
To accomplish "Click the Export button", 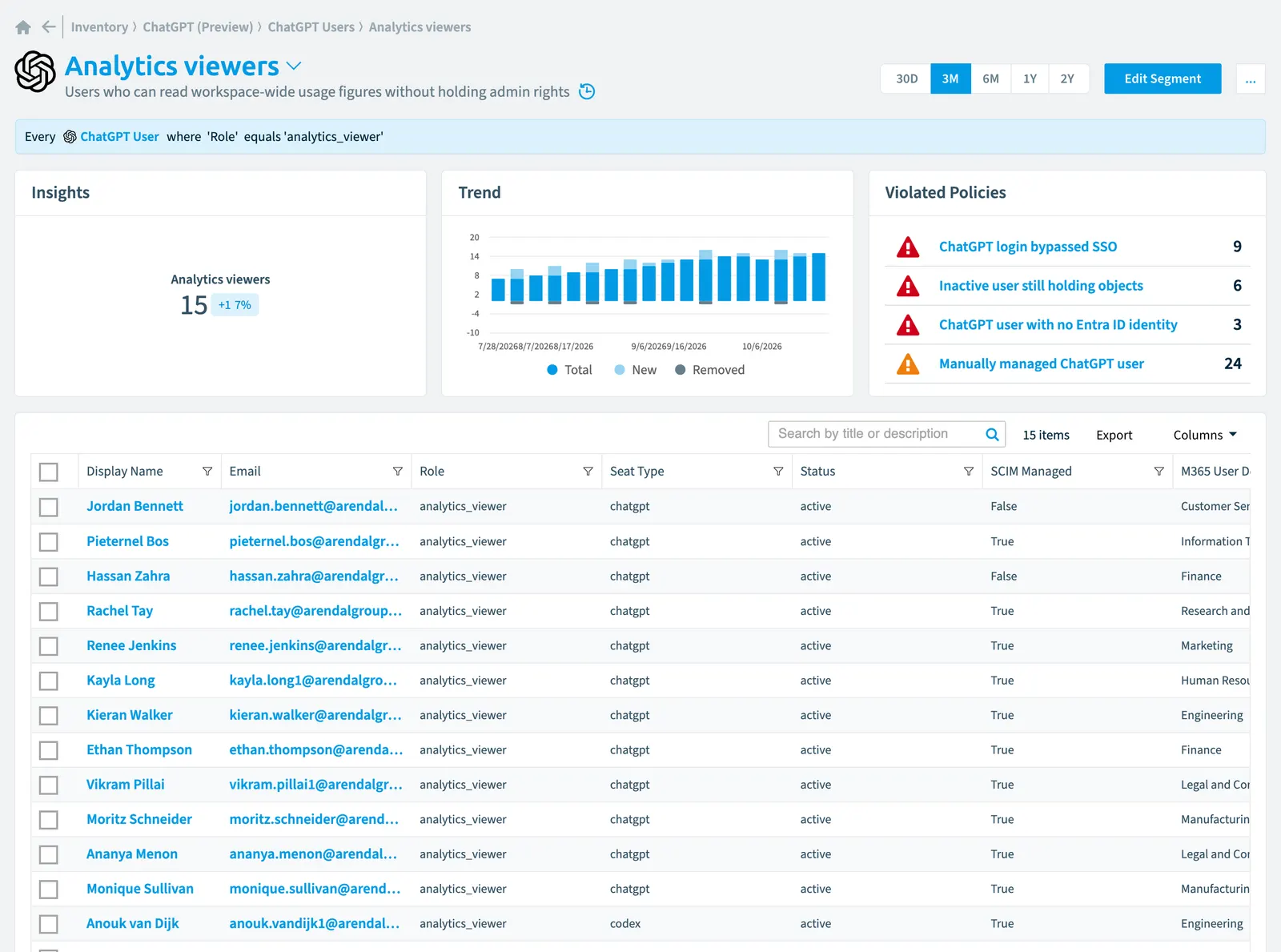I will pyautogui.click(x=1114, y=435).
